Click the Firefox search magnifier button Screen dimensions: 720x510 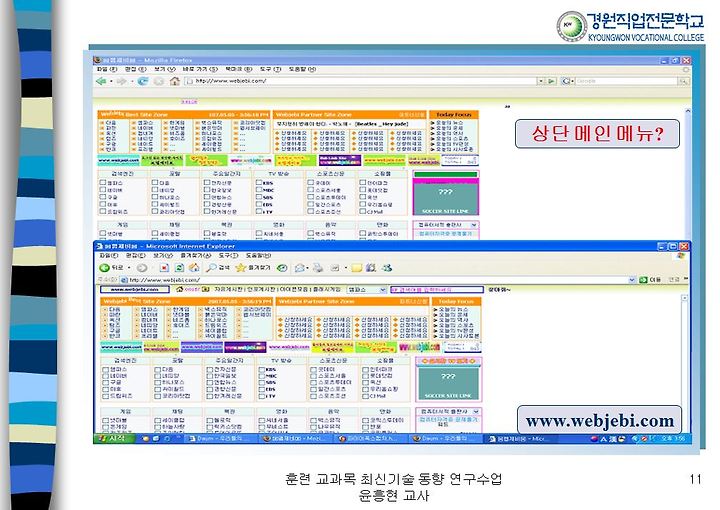tap(684, 81)
